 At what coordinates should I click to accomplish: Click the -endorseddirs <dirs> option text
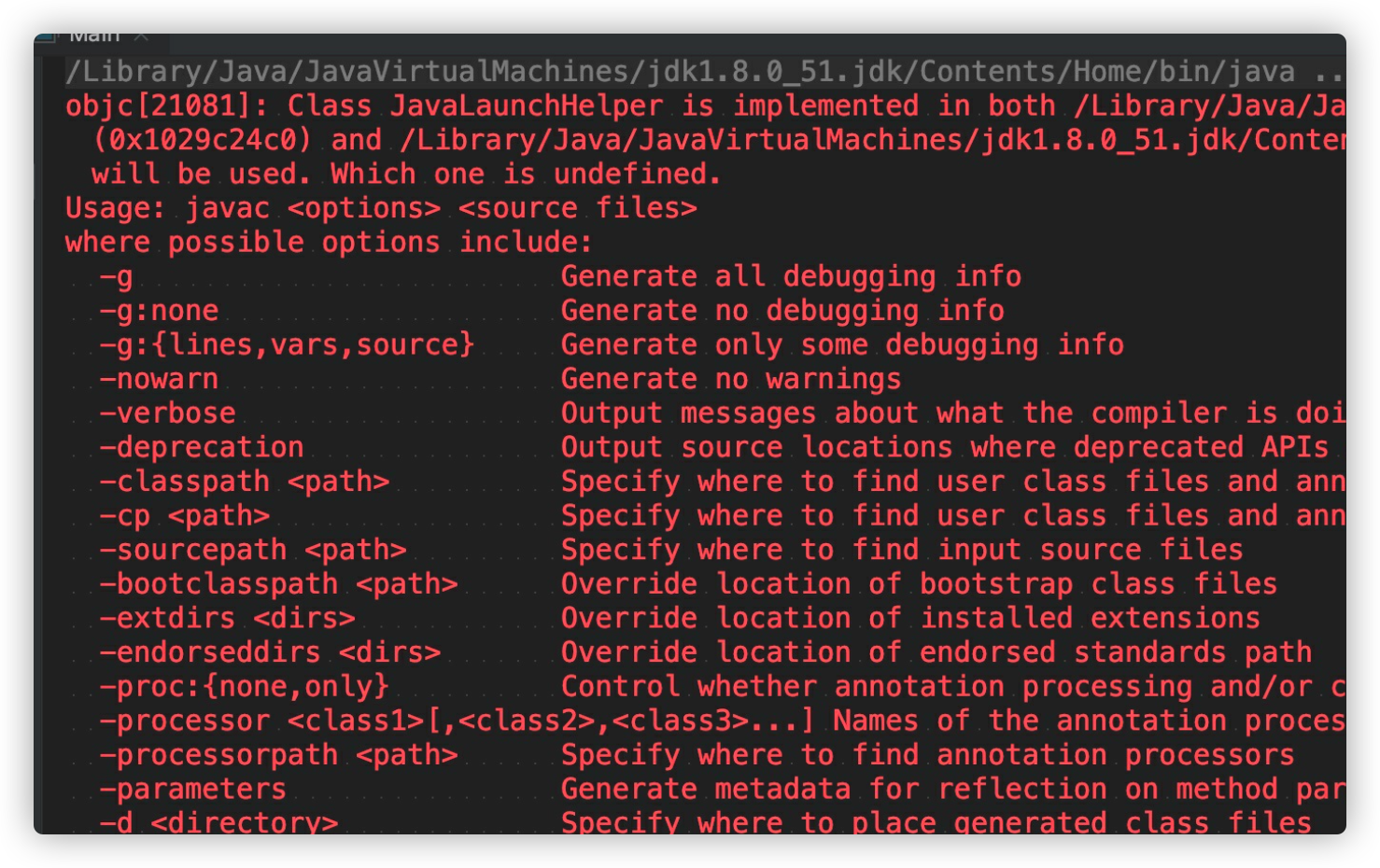tap(270, 652)
